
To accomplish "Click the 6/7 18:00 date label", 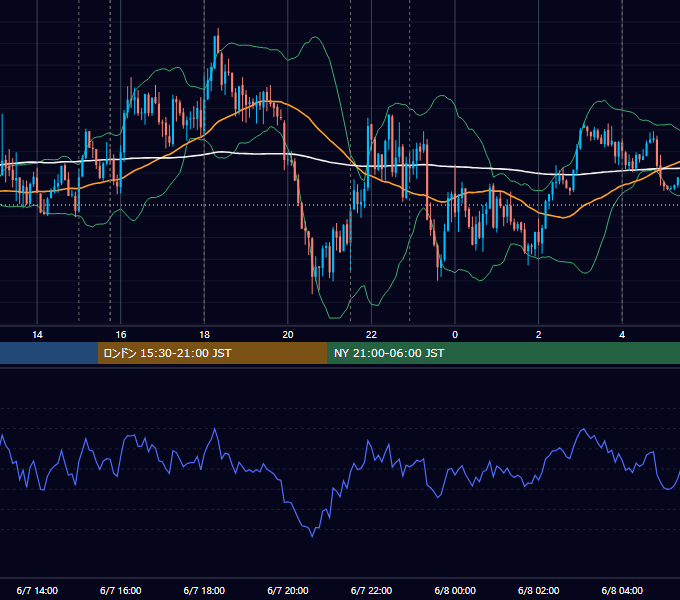I will (204, 590).
